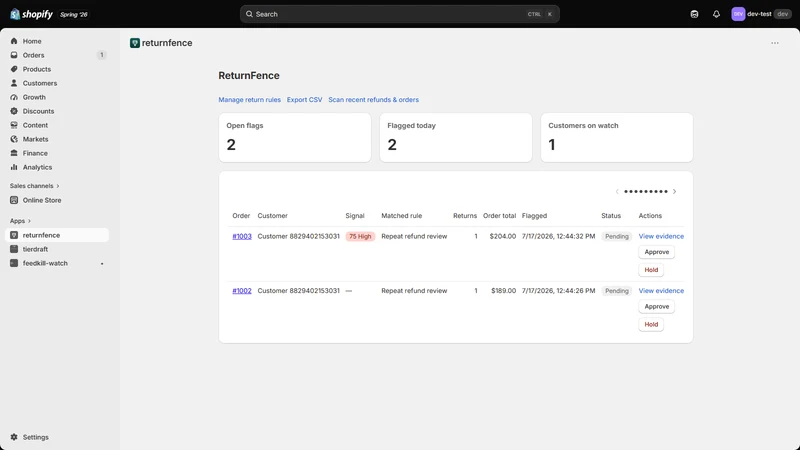Open the three-dot more options menu
800x450 pixels.
[774, 43]
